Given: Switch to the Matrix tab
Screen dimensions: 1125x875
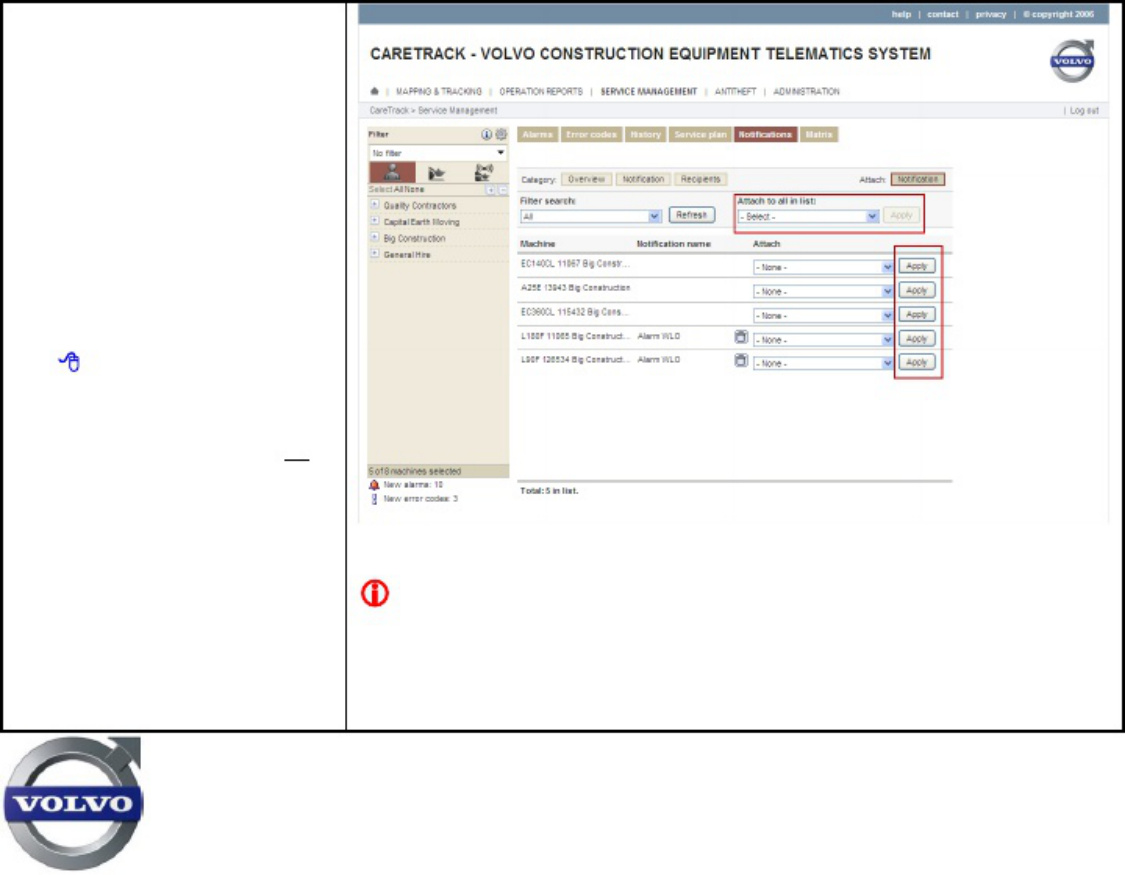Looking at the screenshot, I should pyautogui.click(x=819, y=135).
